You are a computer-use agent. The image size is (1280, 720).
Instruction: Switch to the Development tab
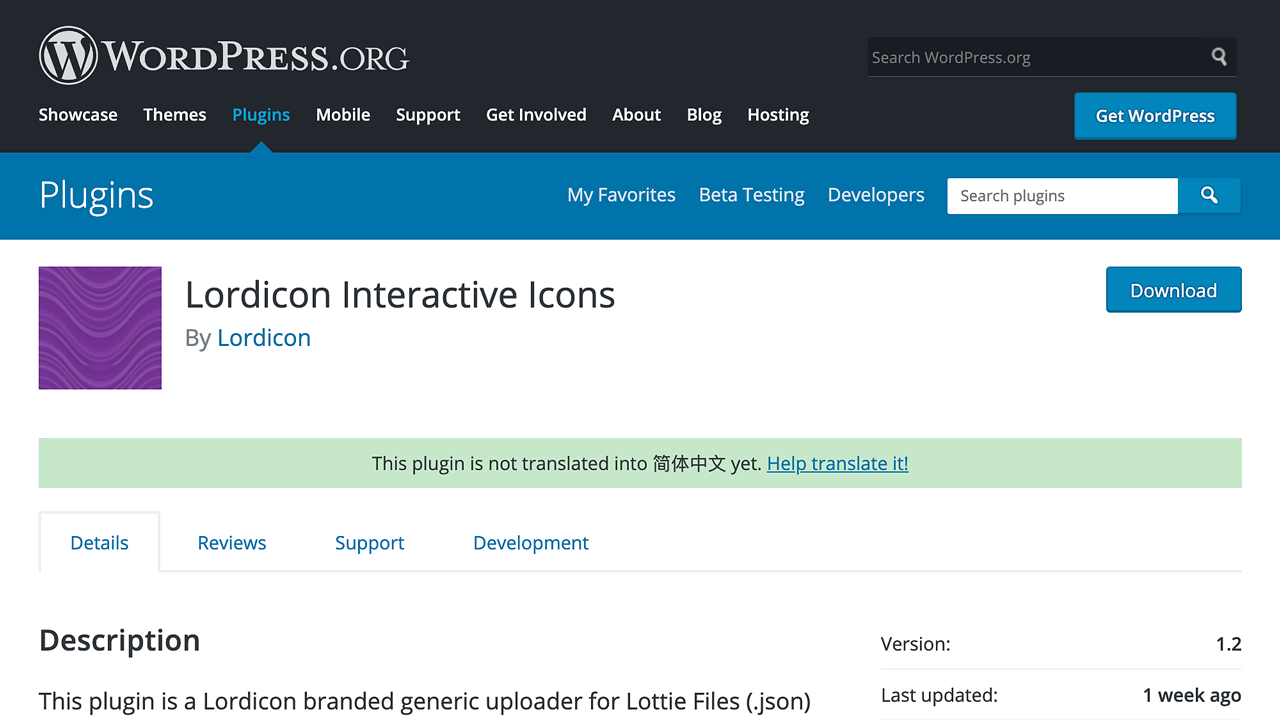point(530,543)
